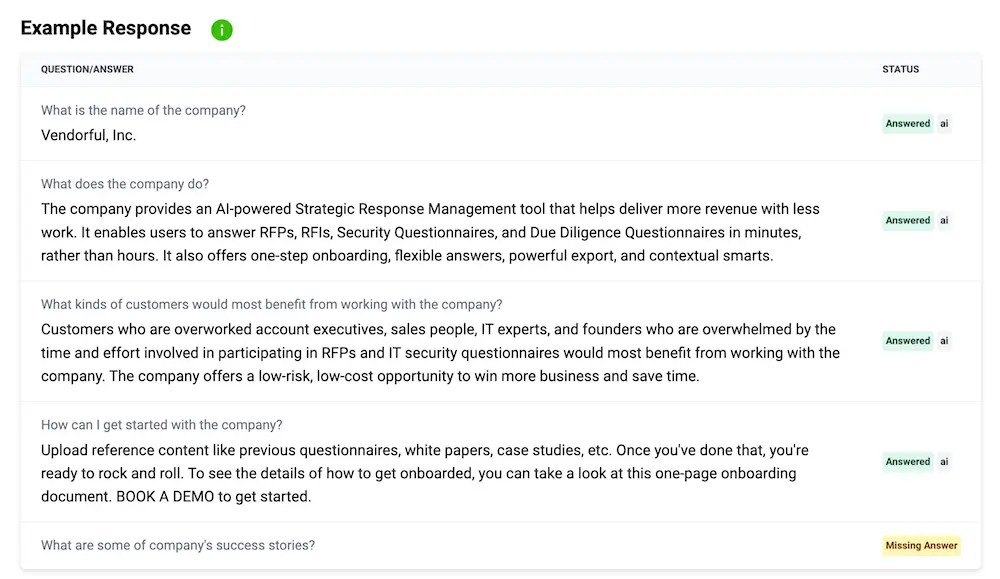Image resolution: width=1000 pixels, height=579 pixels.
Task: Click the 'ai' badge on the customers benefit row
Action: [944, 341]
